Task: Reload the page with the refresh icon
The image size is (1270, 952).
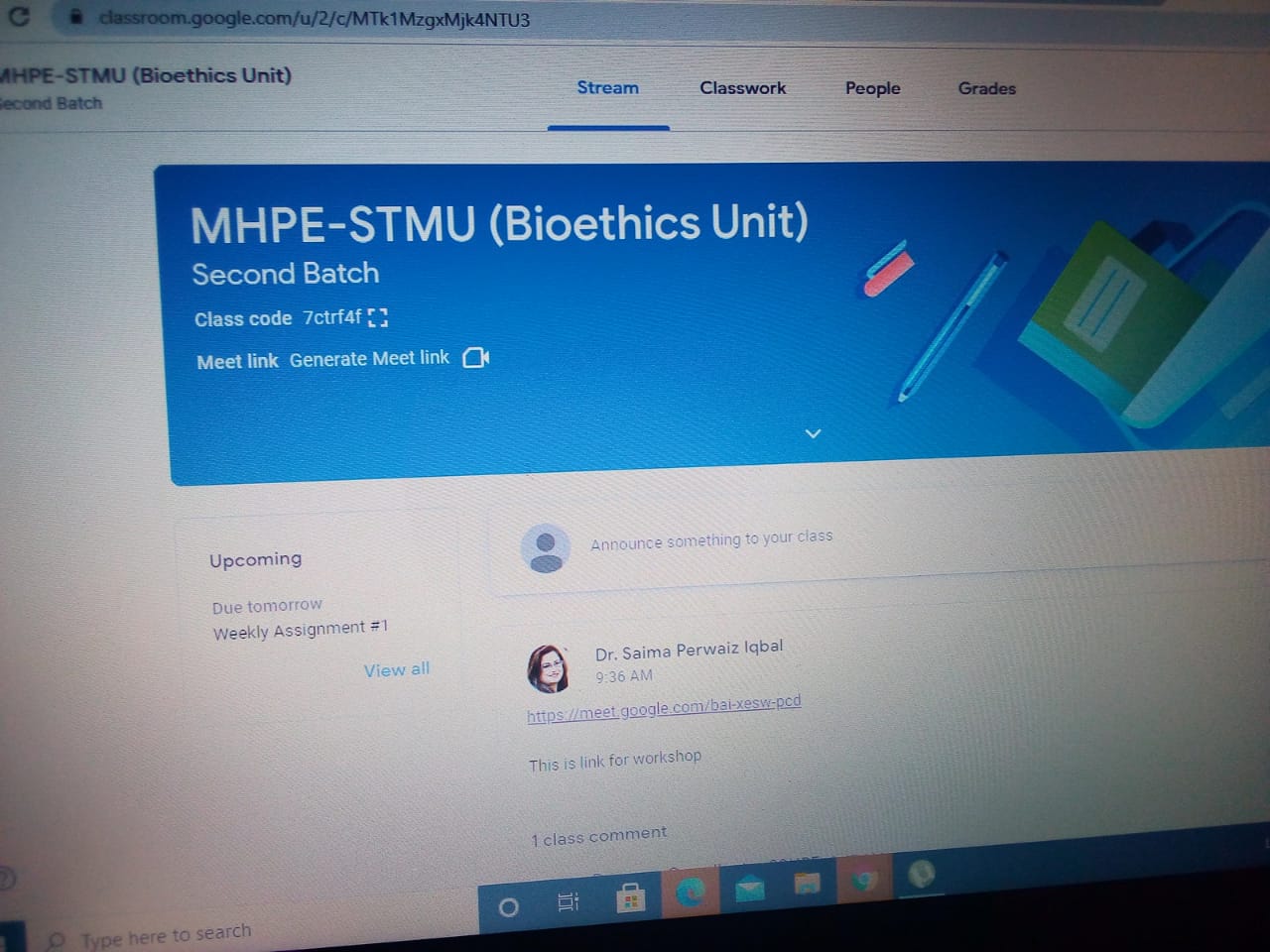Action: pyautogui.click(x=19, y=16)
